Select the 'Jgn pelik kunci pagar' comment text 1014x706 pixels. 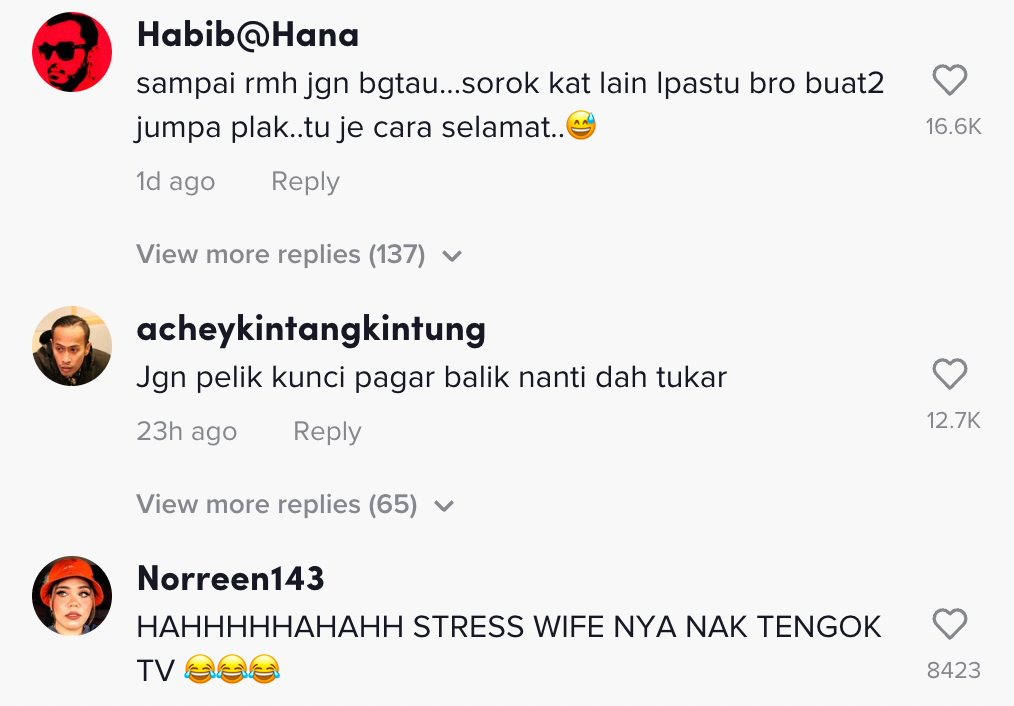(431, 378)
